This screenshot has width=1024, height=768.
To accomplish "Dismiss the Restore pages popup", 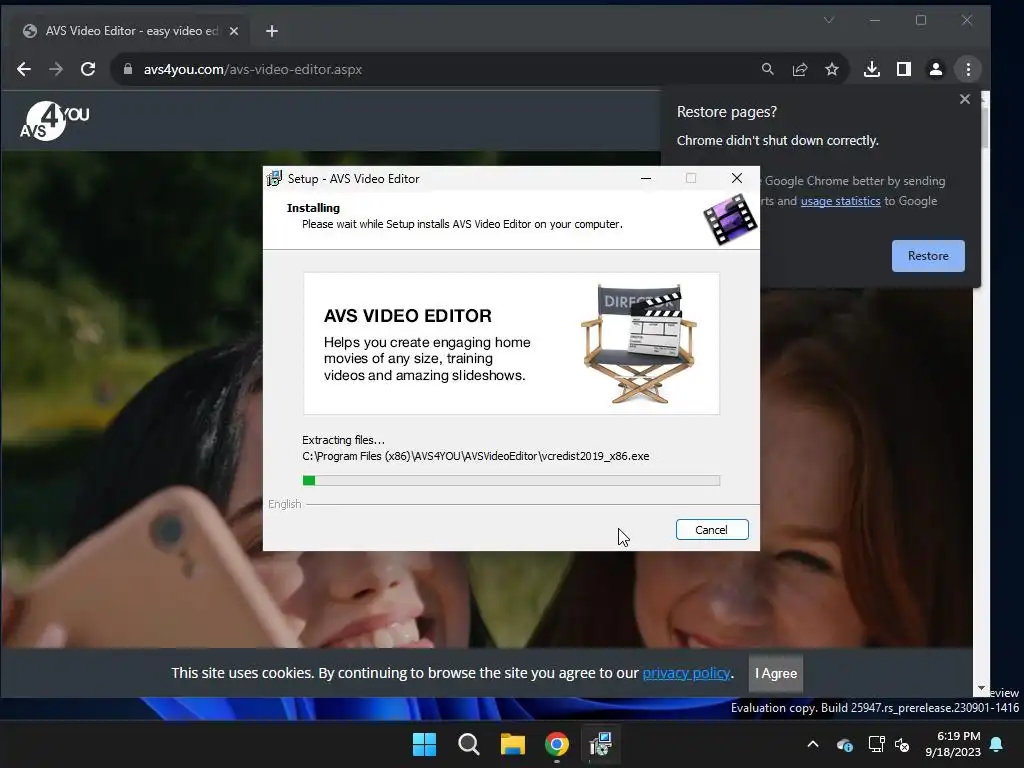I will (x=965, y=99).
